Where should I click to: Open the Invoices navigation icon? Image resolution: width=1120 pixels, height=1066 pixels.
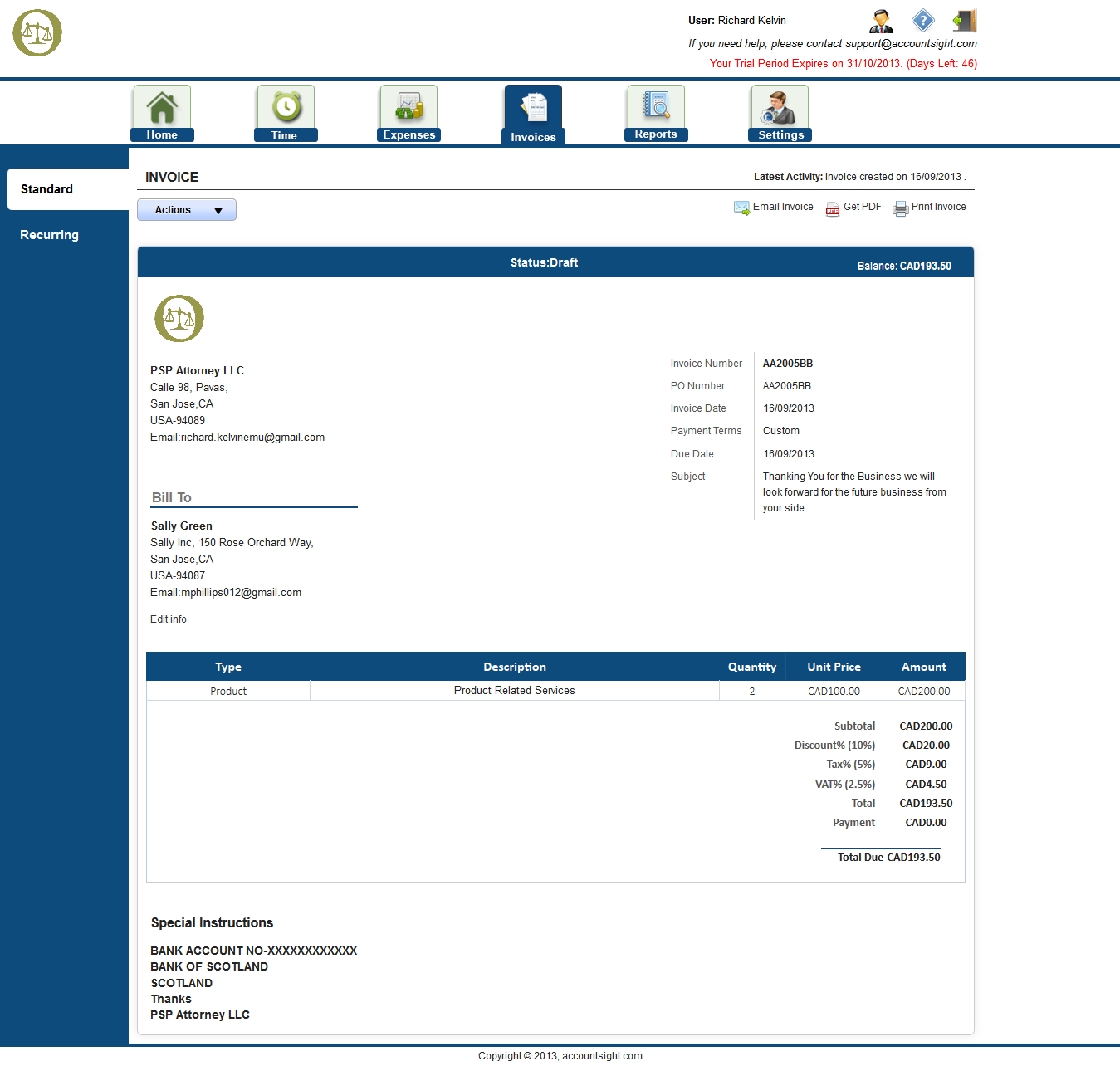[x=533, y=107]
